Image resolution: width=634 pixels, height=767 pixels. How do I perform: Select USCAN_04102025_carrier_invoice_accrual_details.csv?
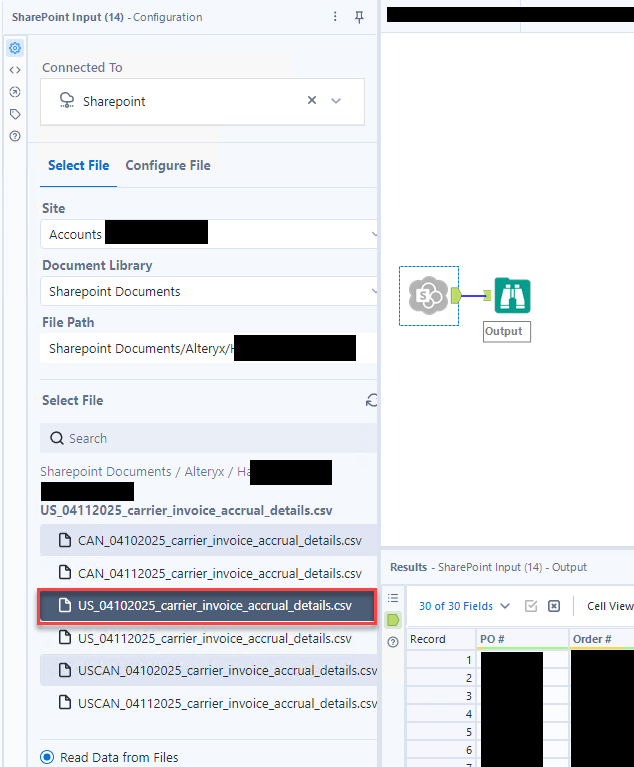click(x=209, y=670)
